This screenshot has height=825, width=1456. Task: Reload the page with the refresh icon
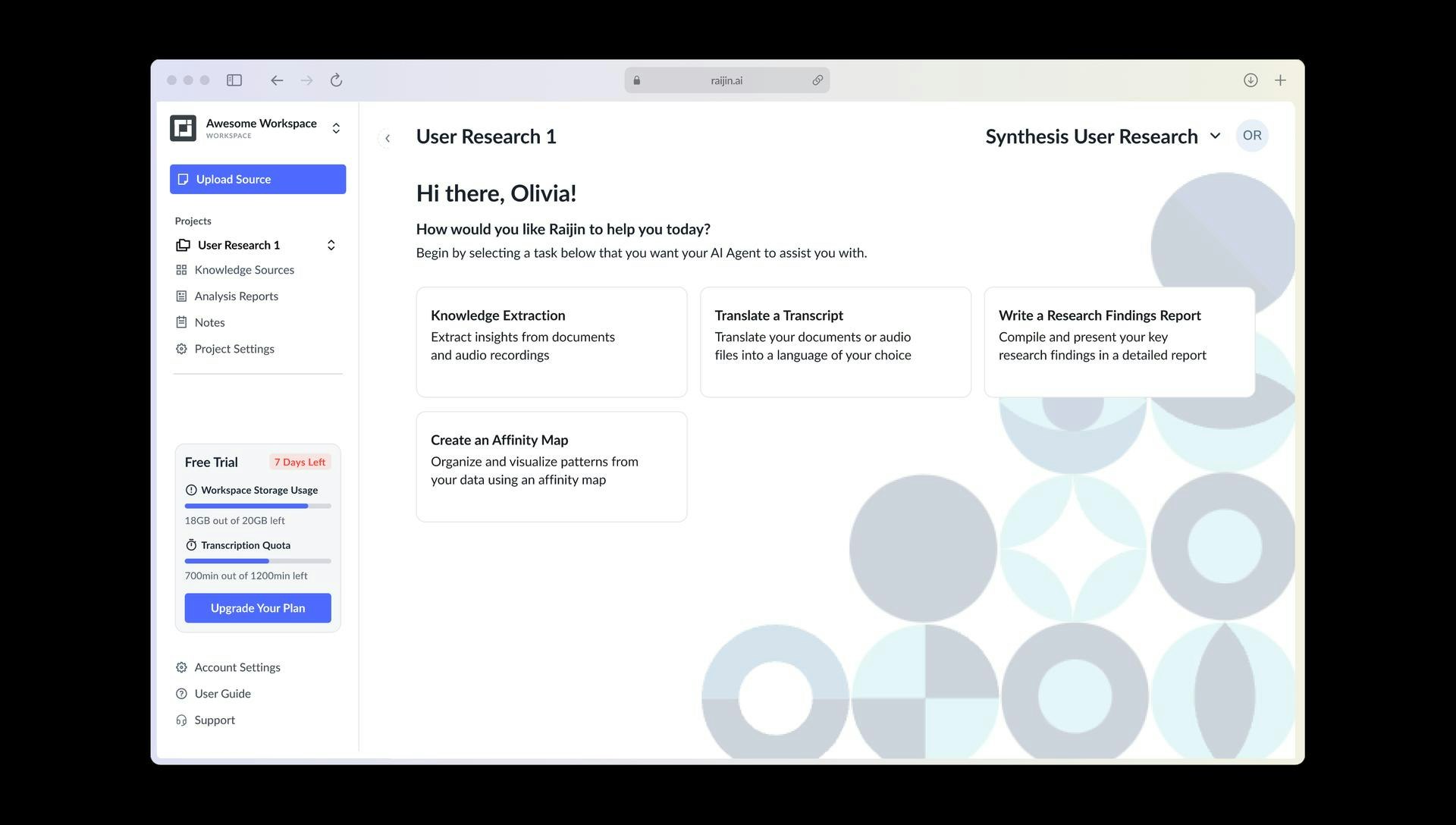(337, 80)
